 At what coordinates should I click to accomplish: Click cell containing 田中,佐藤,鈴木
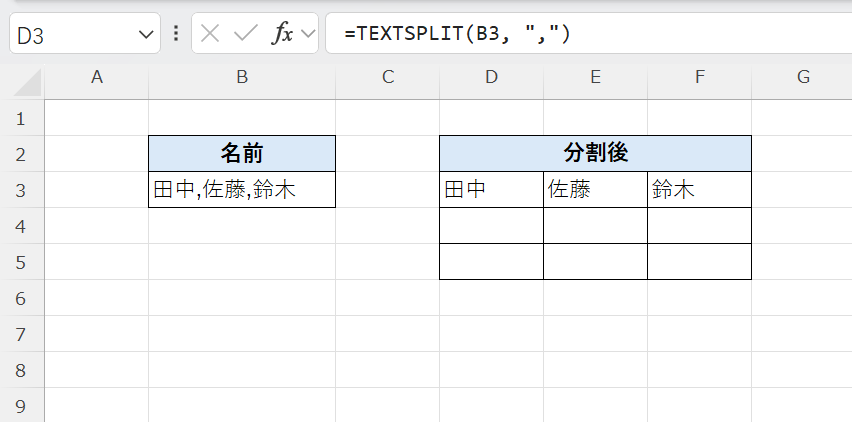pyautogui.click(x=241, y=190)
